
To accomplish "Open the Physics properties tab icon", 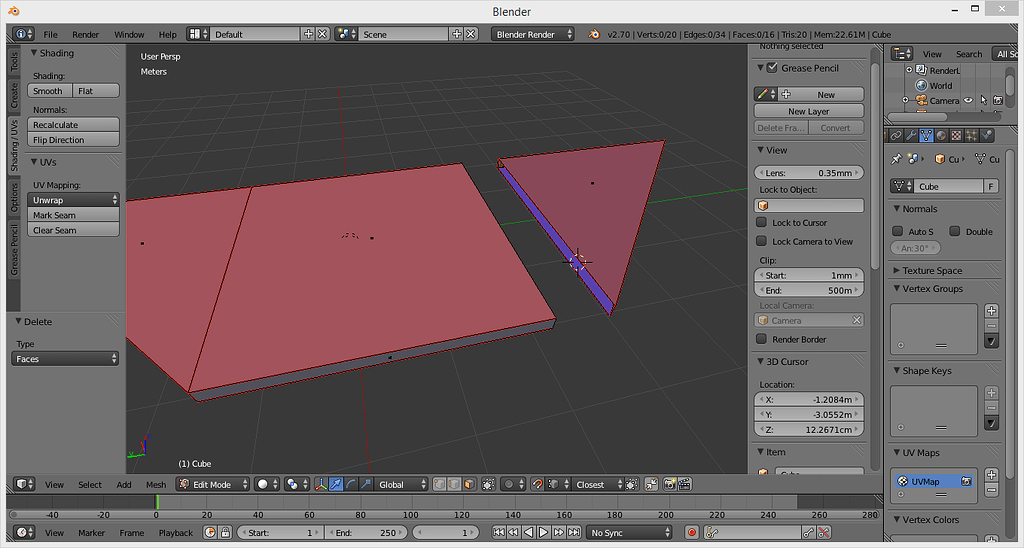I will click(986, 135).
